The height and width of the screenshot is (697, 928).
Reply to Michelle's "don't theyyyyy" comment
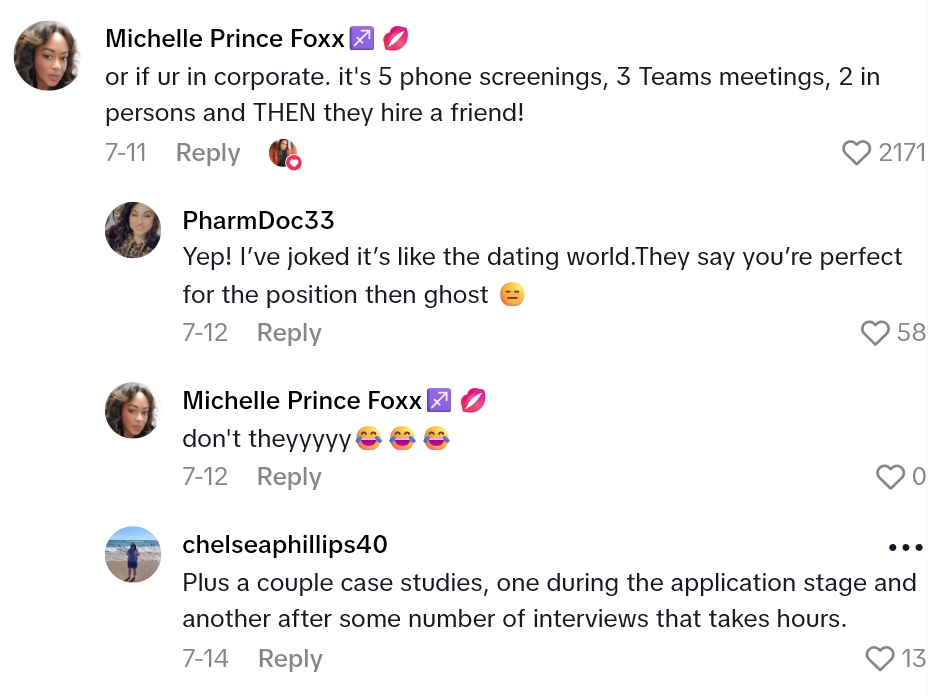(289, 477)
